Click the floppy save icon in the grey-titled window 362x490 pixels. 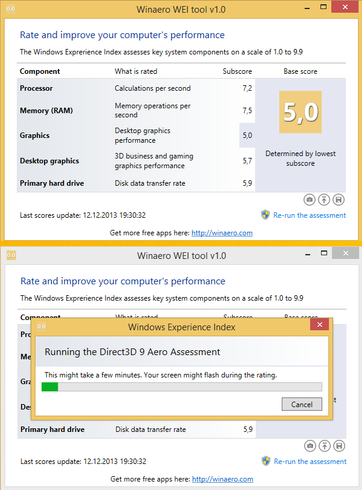339,446
